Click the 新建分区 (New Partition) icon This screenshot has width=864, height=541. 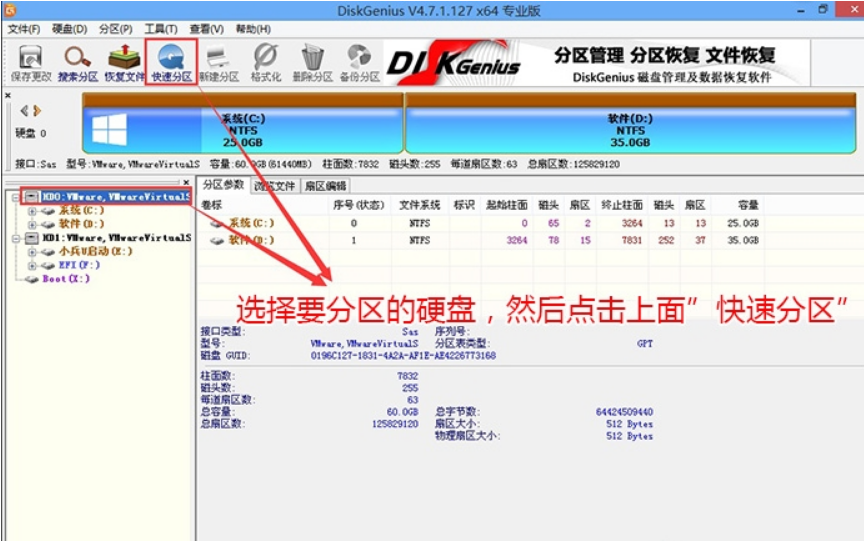pos(218,60)
